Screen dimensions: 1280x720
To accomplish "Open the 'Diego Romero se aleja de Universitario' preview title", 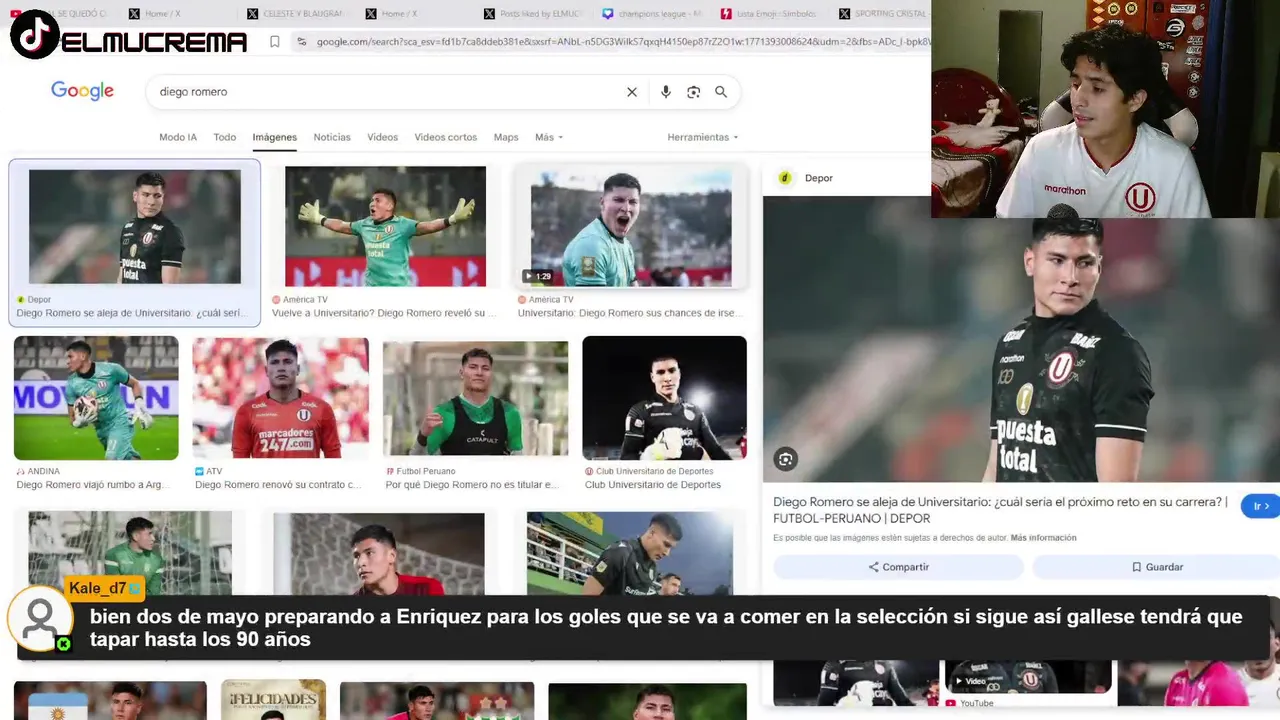I will [1000, 510].
